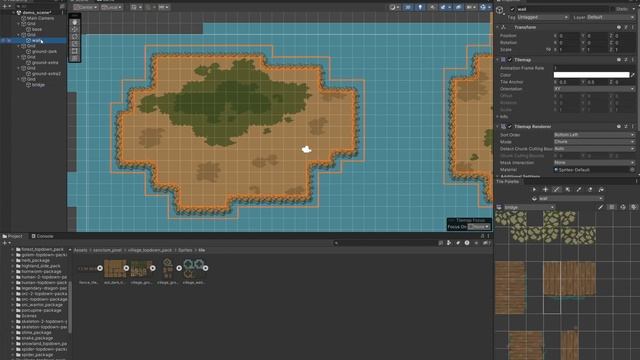Select the Rotate tool in scene overlay
Image resolution: width=640 pixels, height=360 pixels.
tap(75, 37)
